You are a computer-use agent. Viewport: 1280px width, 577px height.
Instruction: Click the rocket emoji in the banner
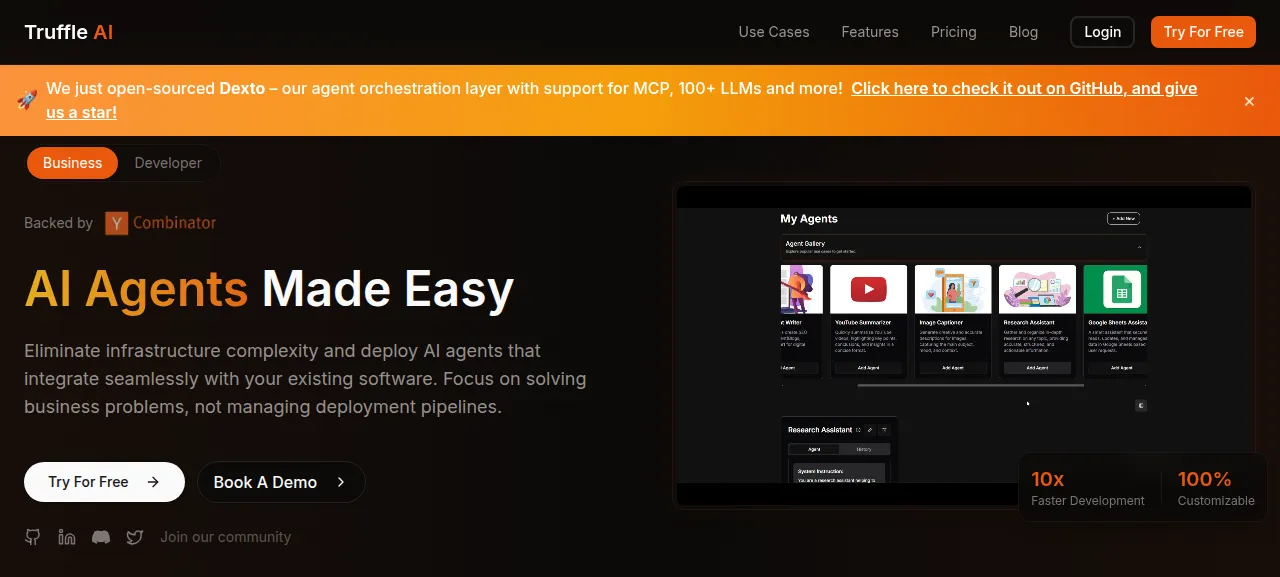(x=27, y=99)
